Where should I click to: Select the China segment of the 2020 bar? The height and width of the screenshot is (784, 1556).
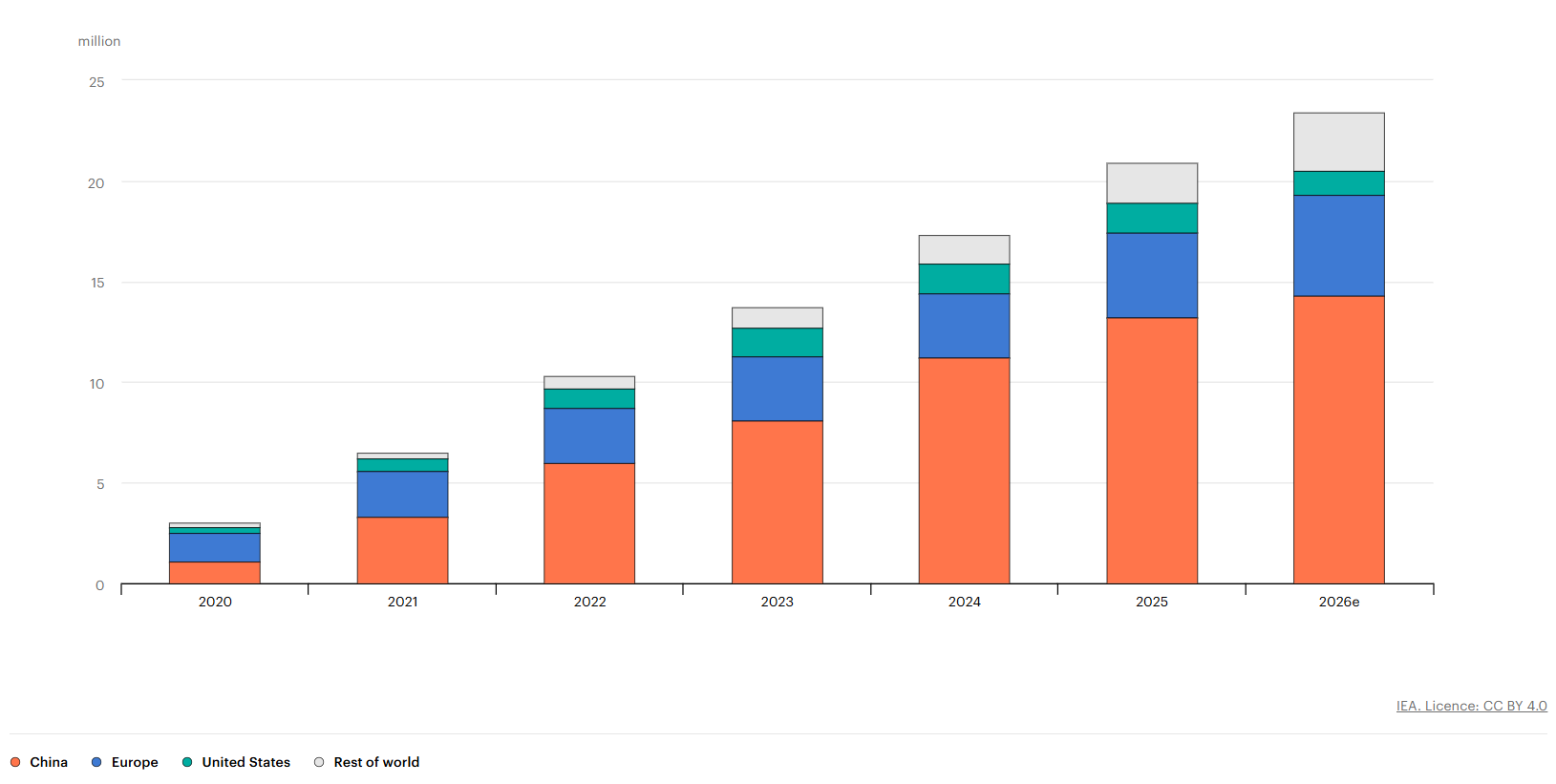click(x=215, y=573)
